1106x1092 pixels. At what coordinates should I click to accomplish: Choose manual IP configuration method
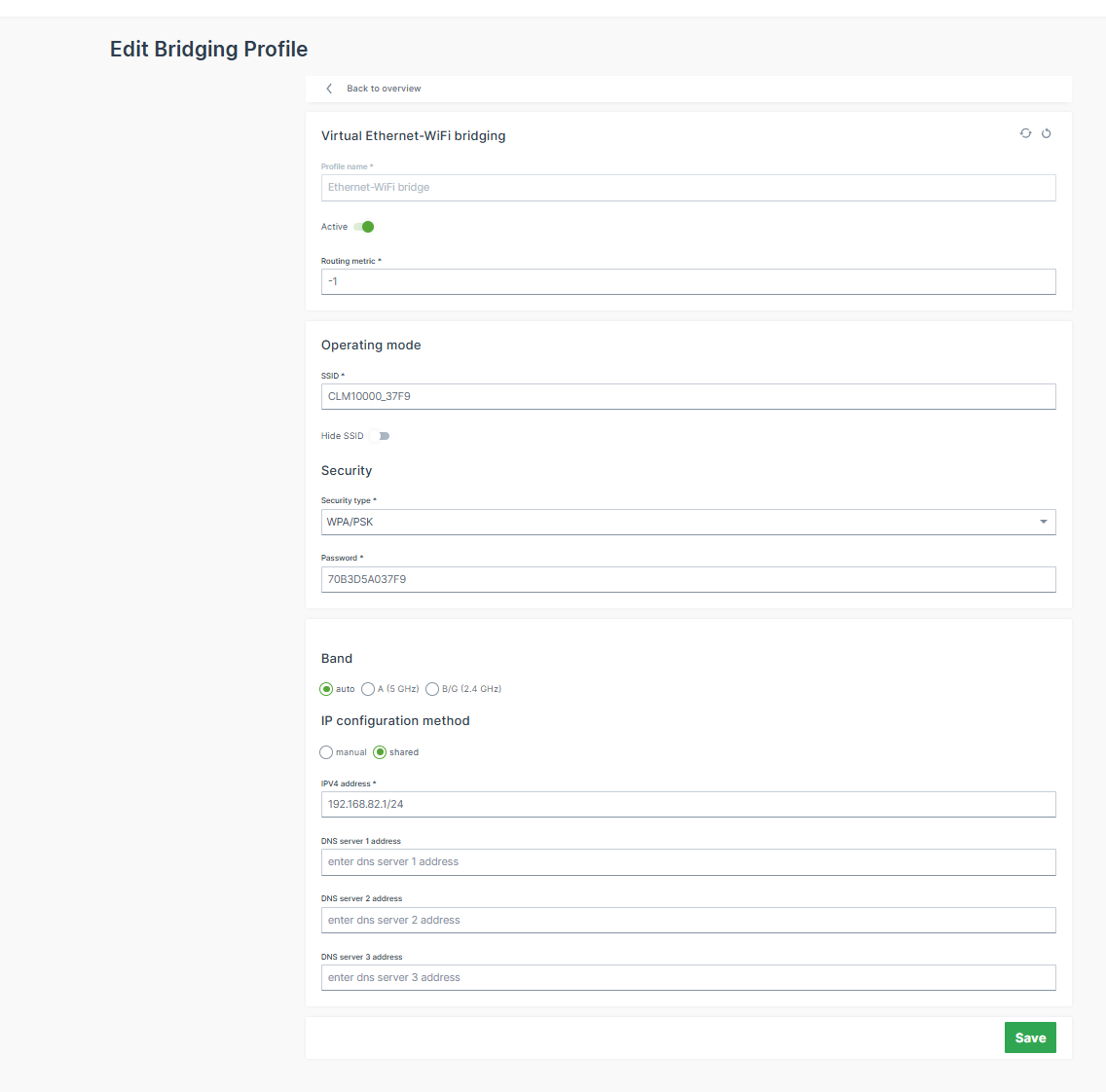tap(326, 751)
